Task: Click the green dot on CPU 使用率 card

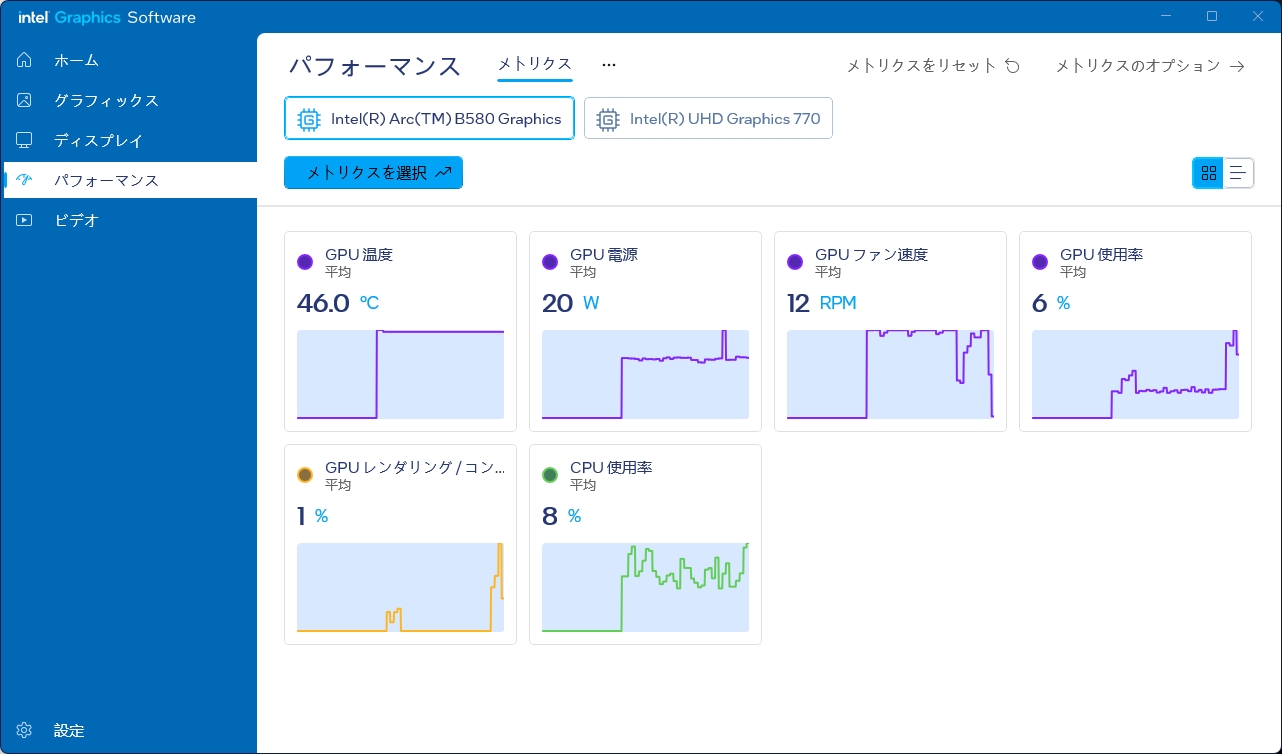Action: point(550,475)
